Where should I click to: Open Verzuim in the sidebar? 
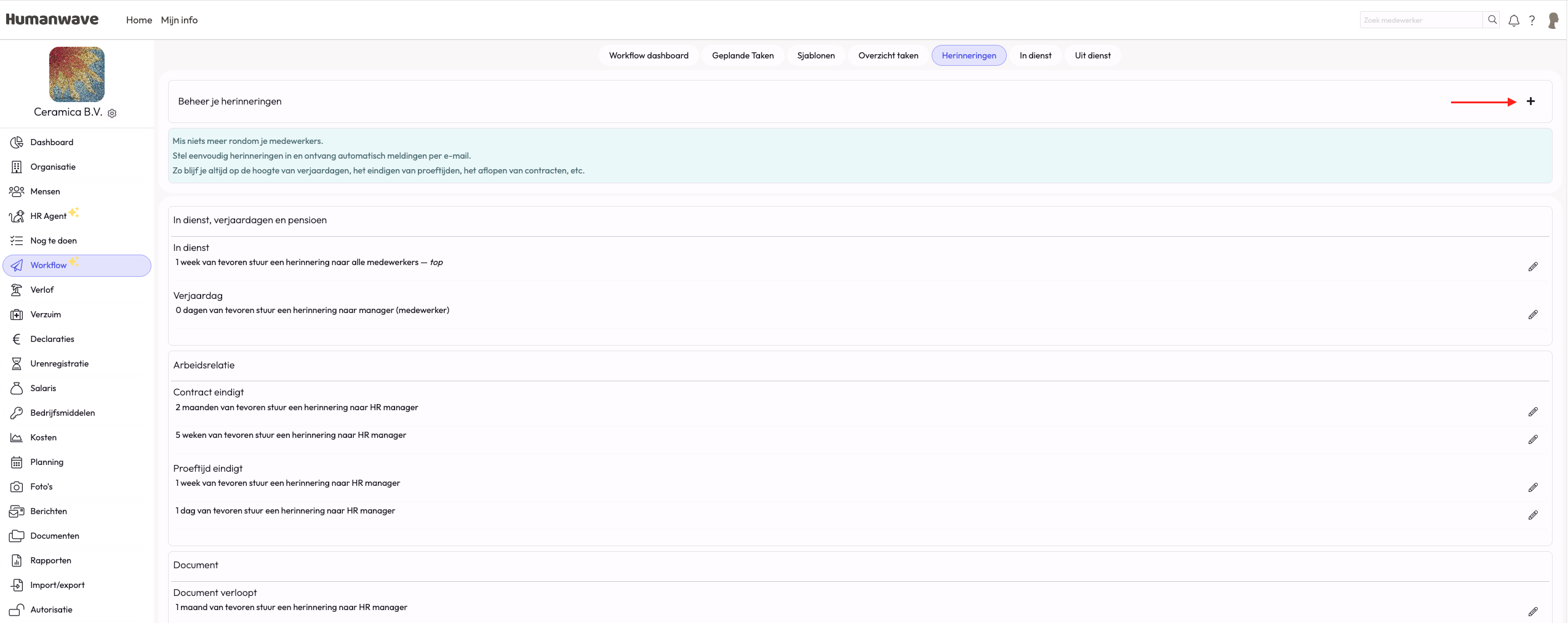point(46,314)
